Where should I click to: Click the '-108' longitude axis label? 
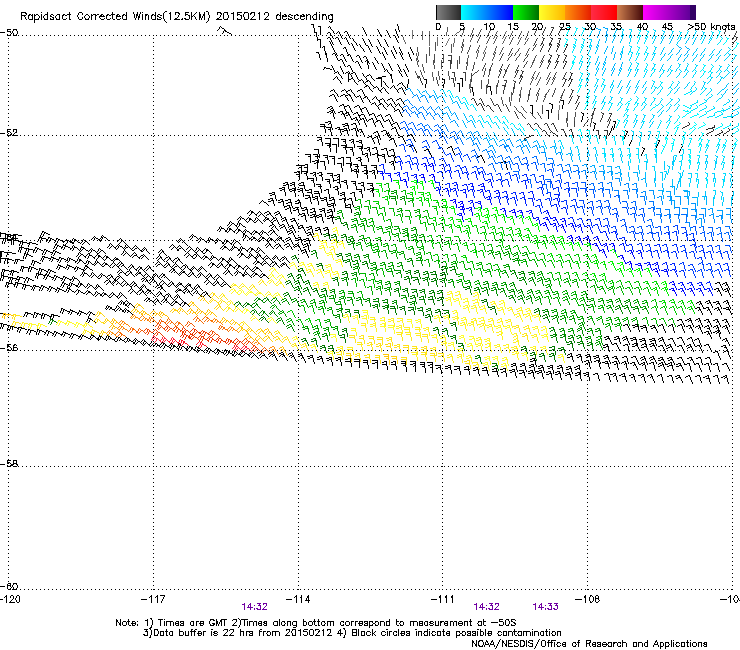pos(588,599)
